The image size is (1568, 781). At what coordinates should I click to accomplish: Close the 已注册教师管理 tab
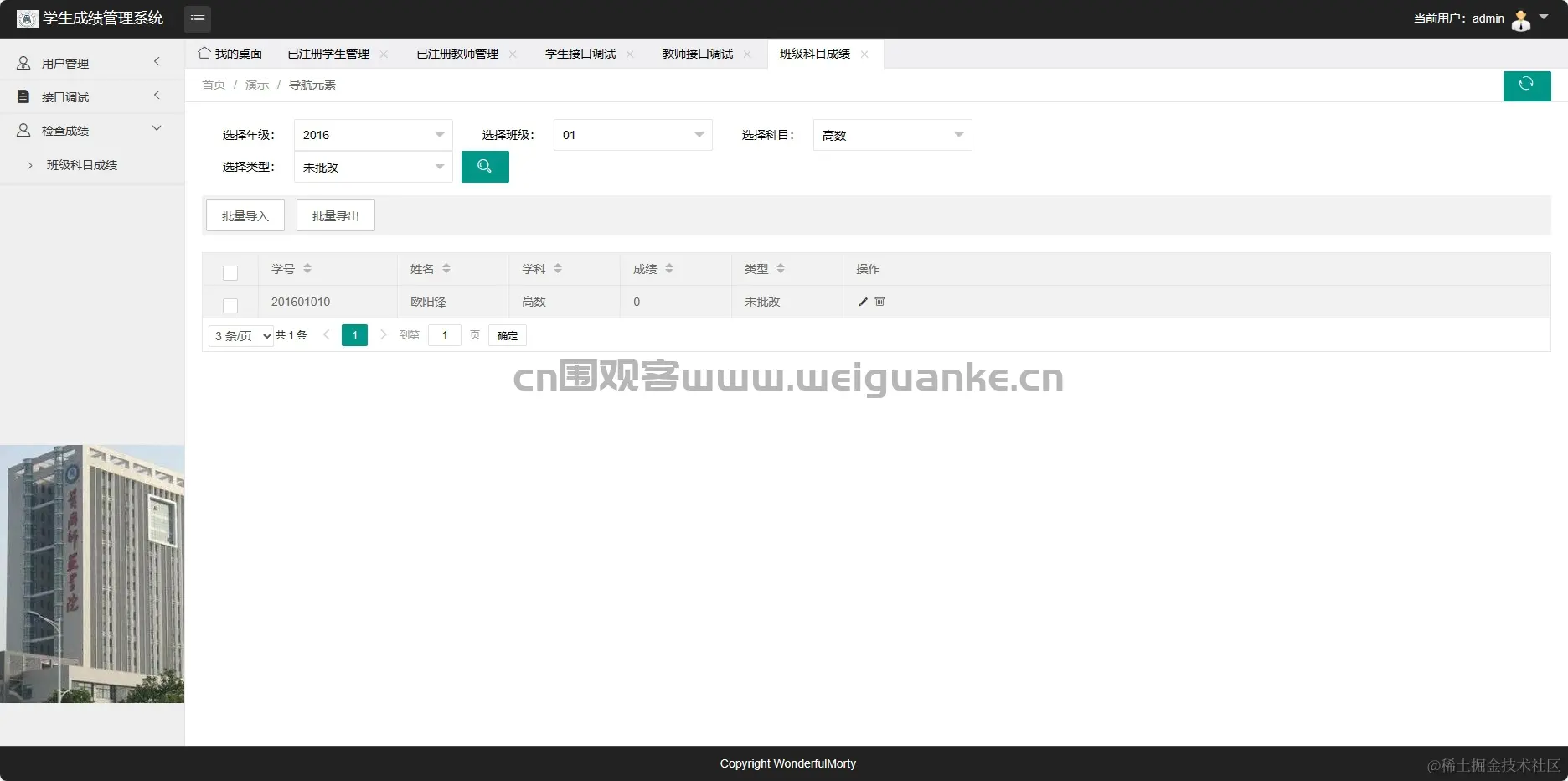coord(513,54)
